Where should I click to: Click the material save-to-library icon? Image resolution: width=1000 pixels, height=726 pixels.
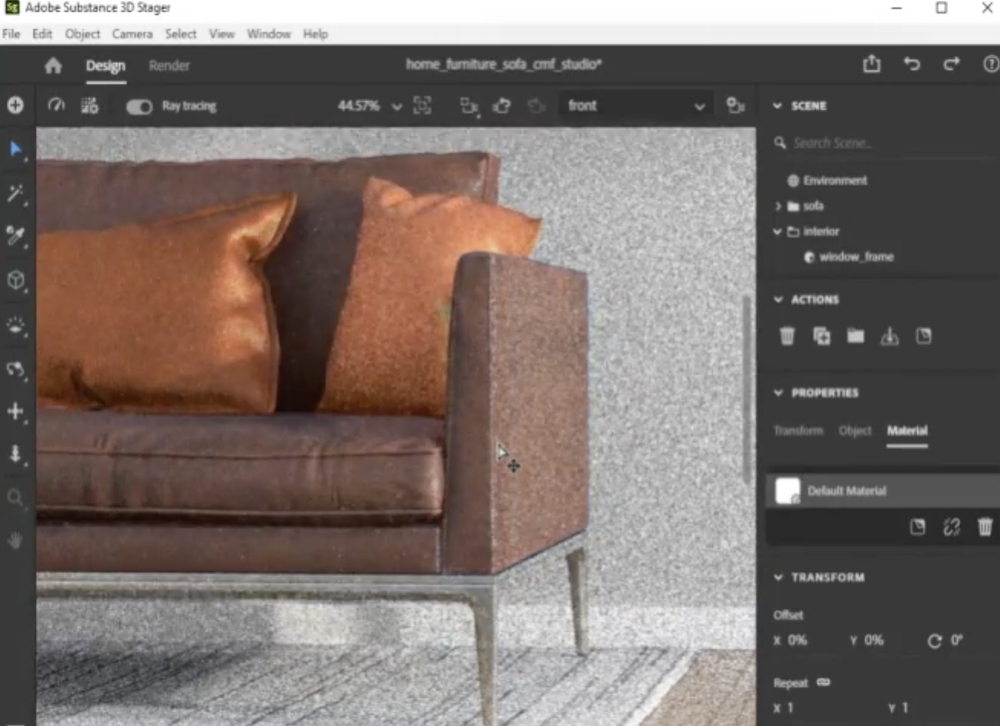tap(917, 526)
